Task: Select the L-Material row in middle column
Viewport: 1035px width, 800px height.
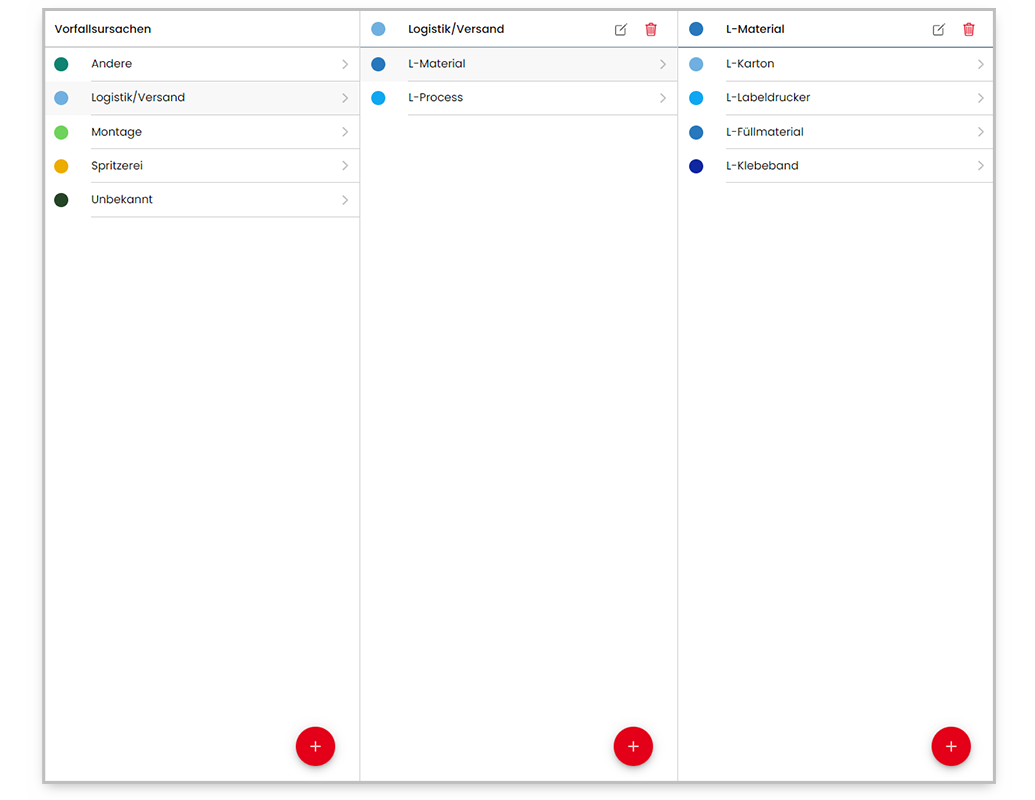Action: click(437, 64)
